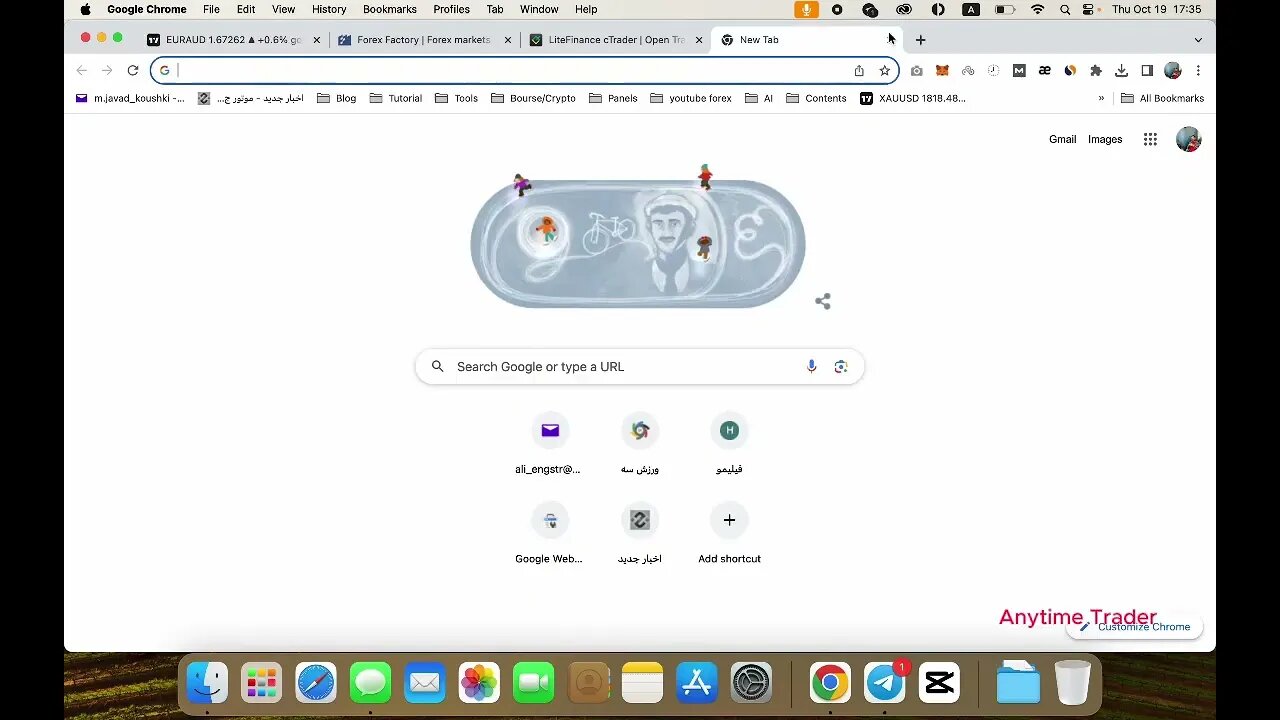
Task: Share the Google Doodle
Action: point(823,301)
